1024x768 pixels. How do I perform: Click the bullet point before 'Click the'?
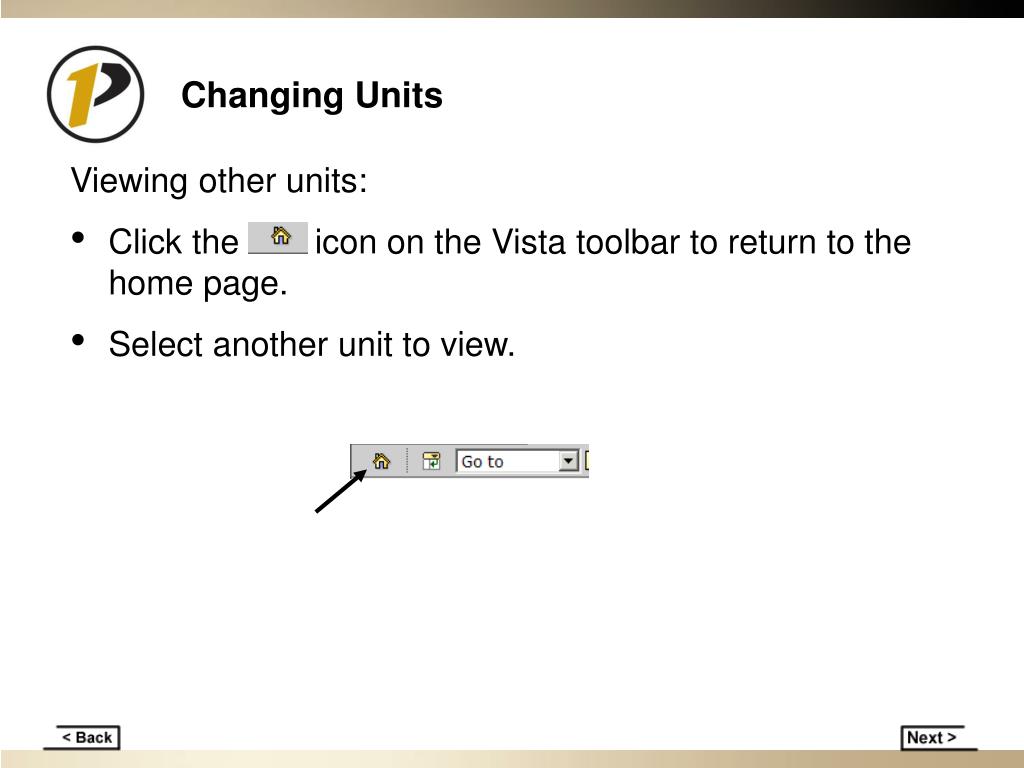point(78,238)
